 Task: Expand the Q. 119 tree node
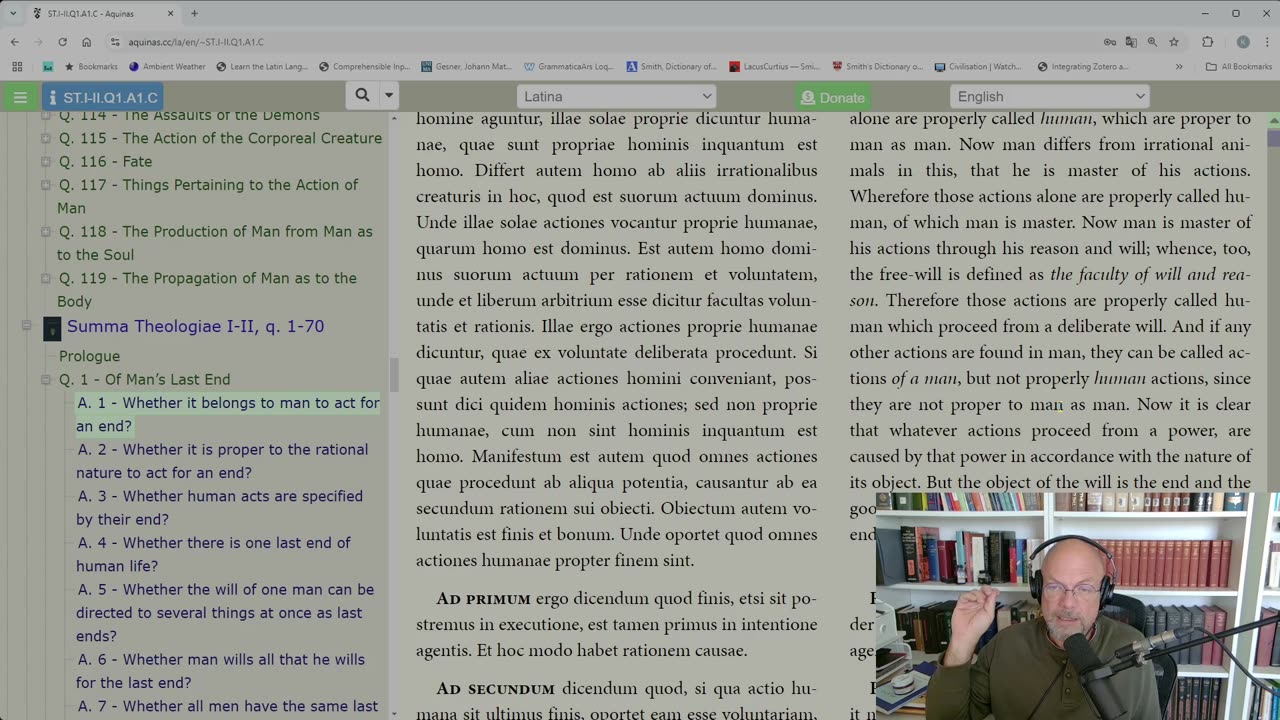pos(45,279)
